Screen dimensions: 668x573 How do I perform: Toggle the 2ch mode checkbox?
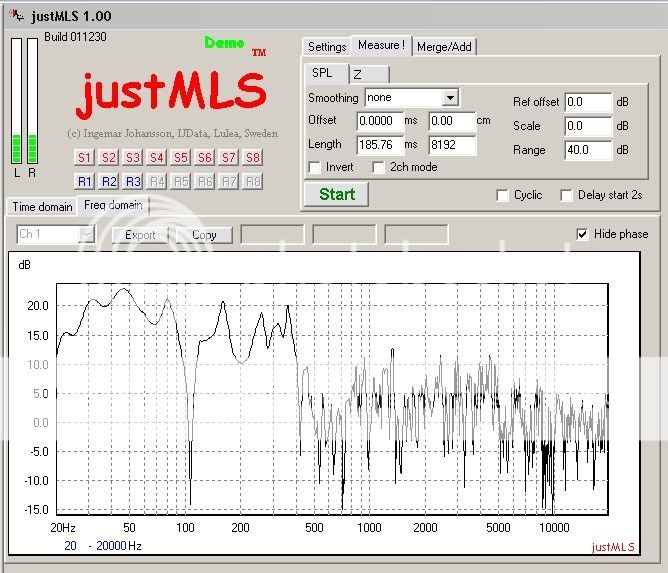(x=379, y=167)
